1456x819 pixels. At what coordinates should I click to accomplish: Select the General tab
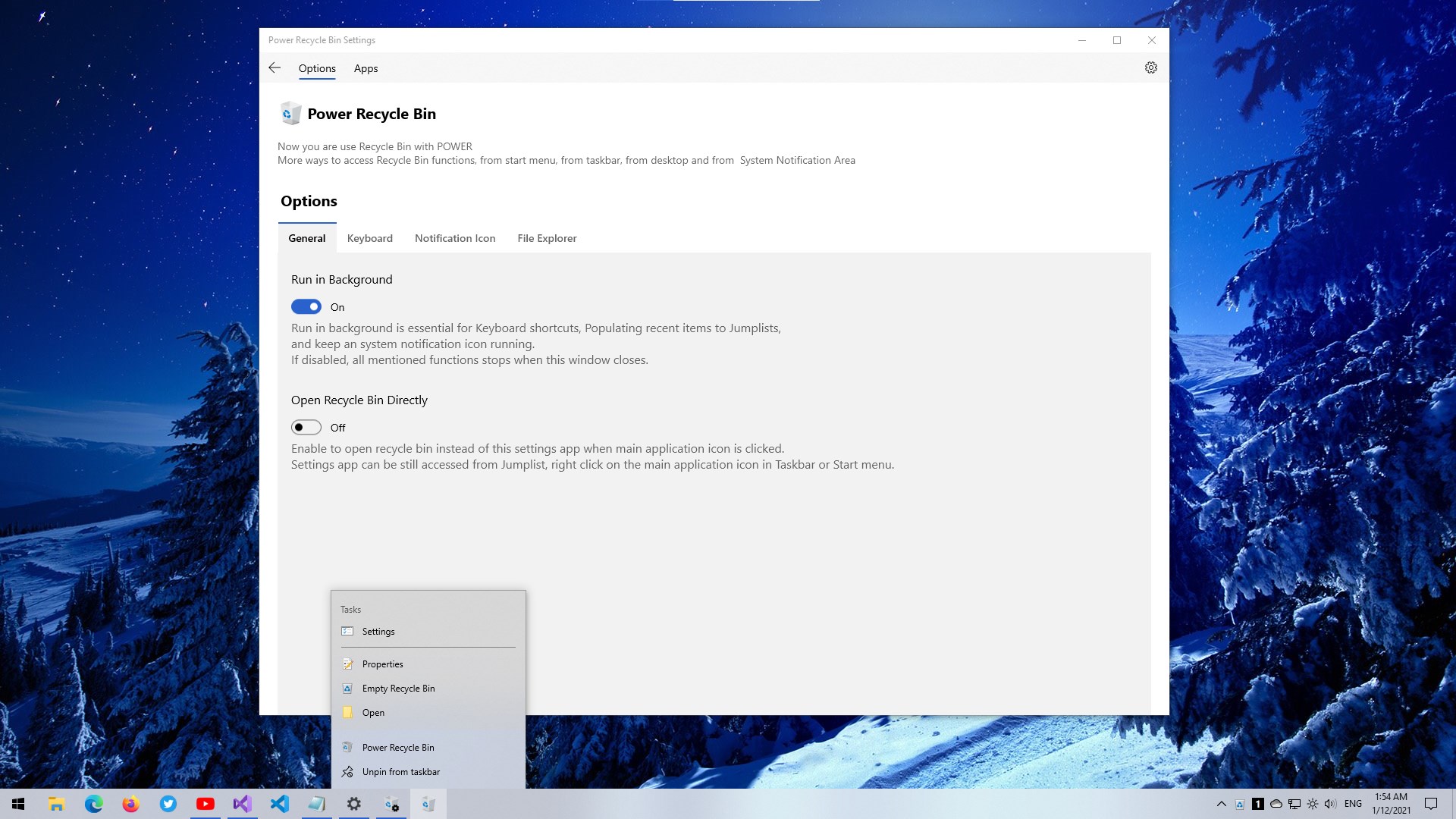307,238
